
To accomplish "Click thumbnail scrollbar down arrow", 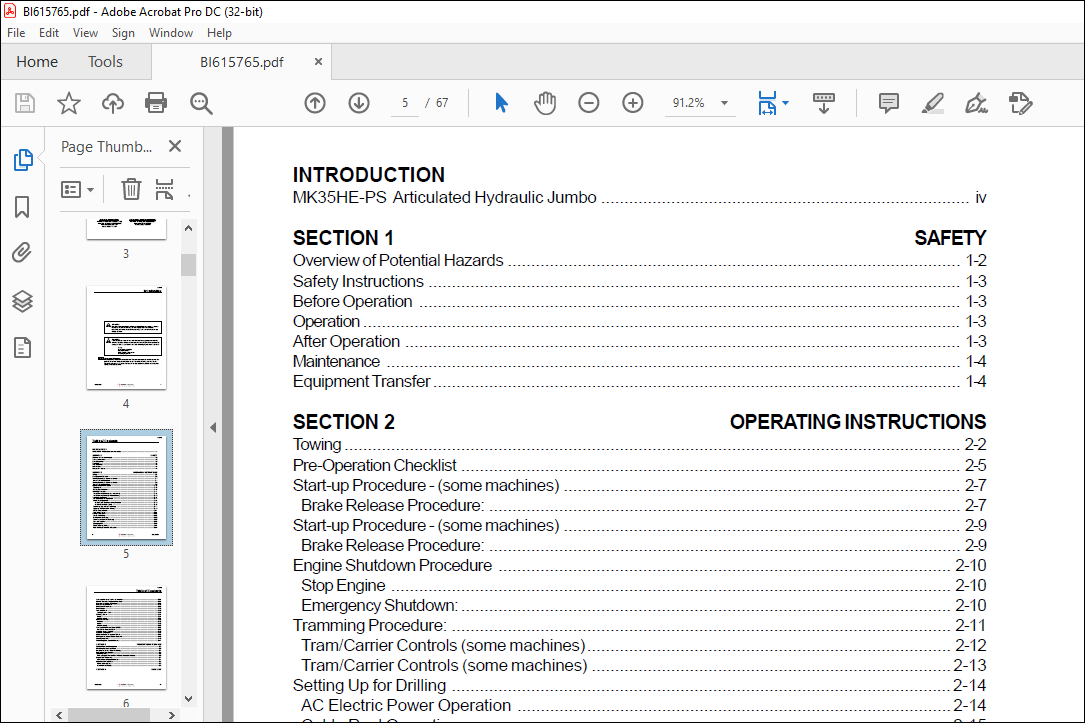I will [188, 699].
